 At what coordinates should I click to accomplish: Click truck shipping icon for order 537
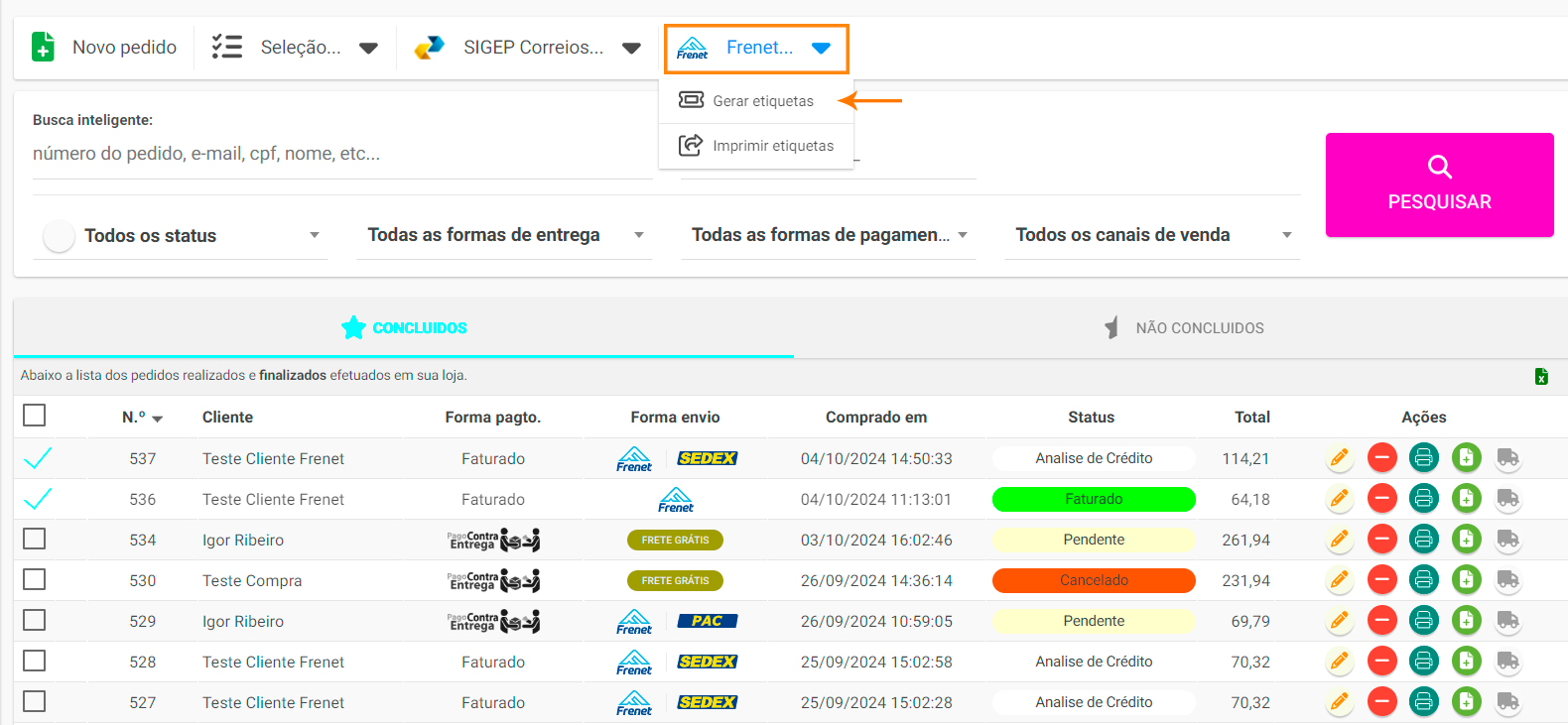tap(1508, 457)
